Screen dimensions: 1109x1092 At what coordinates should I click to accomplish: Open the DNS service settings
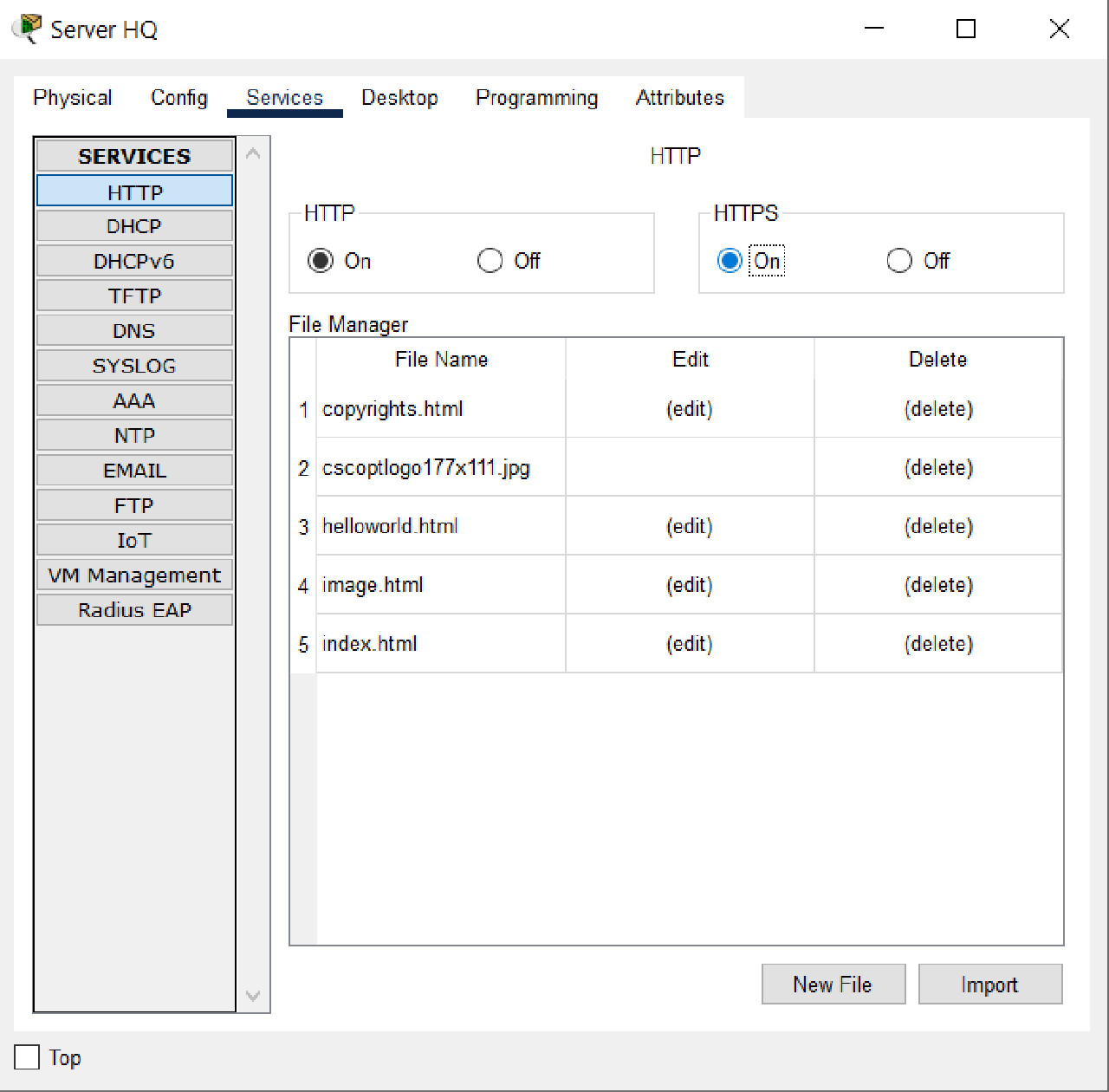point(133,330)
